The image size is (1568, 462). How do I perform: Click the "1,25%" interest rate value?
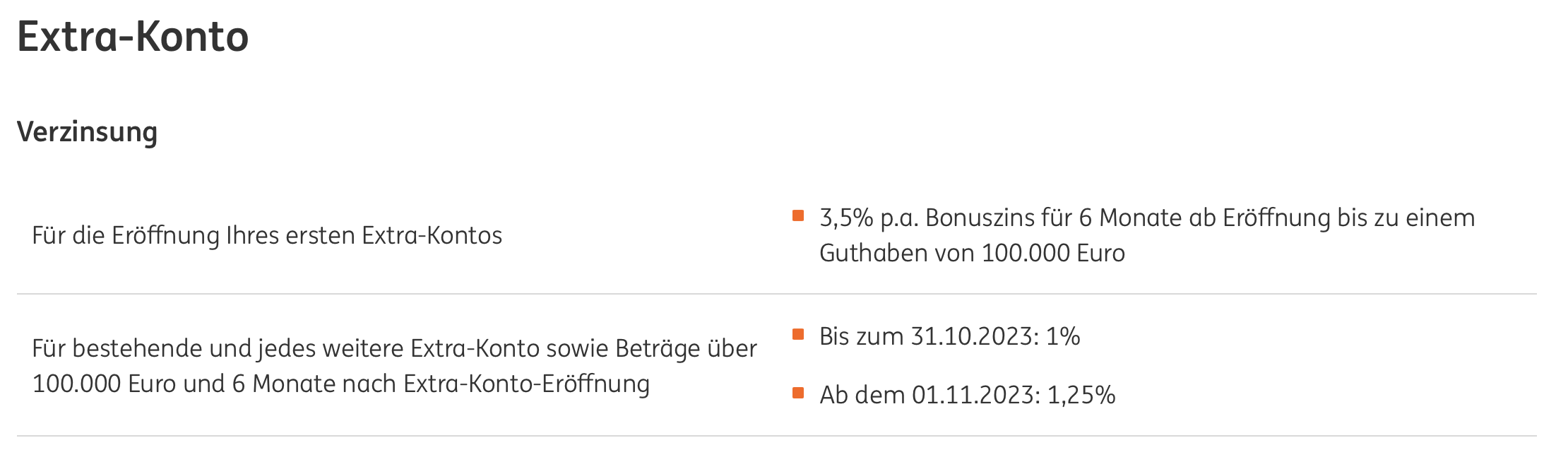[1081, 395]
